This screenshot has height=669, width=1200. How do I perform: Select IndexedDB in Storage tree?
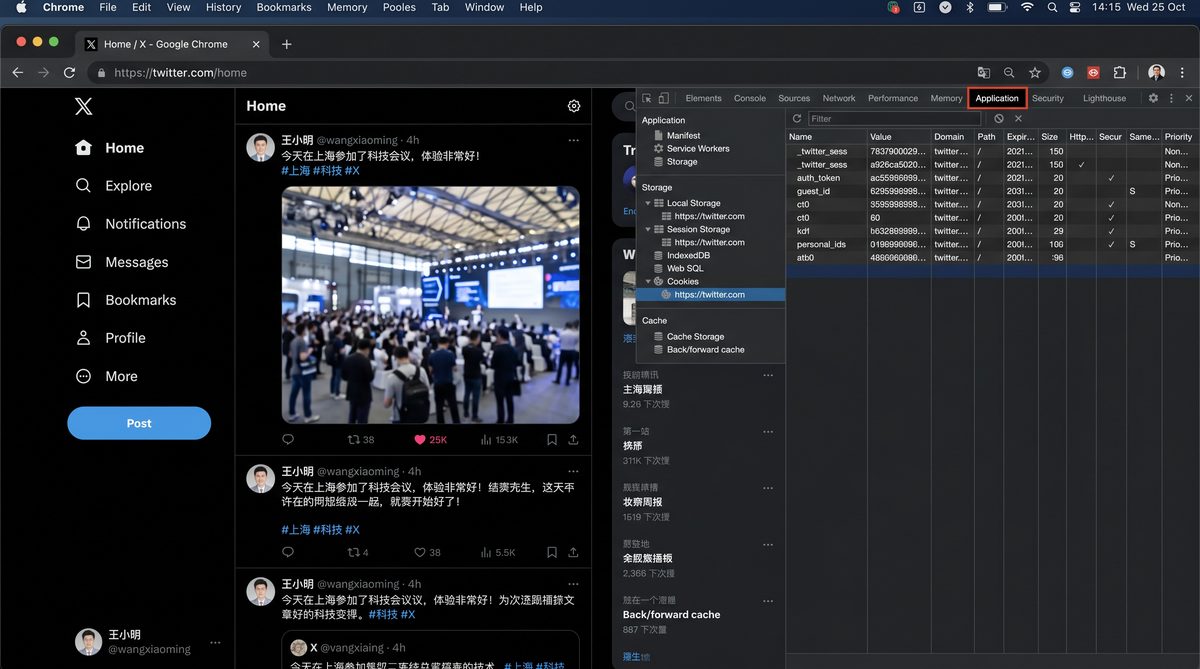[x=681, y=255]
